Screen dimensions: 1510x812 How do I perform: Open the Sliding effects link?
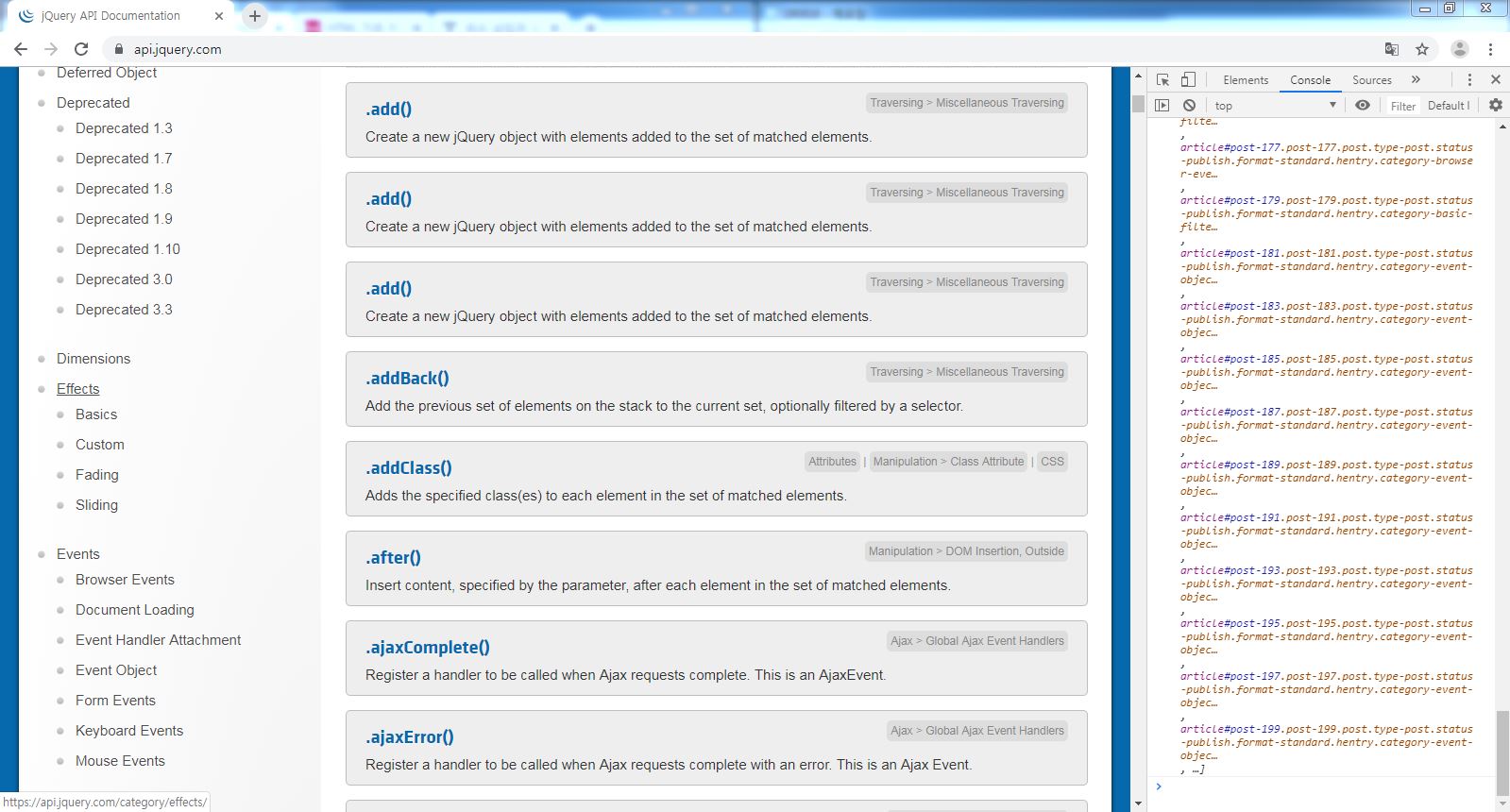(96, 505)
